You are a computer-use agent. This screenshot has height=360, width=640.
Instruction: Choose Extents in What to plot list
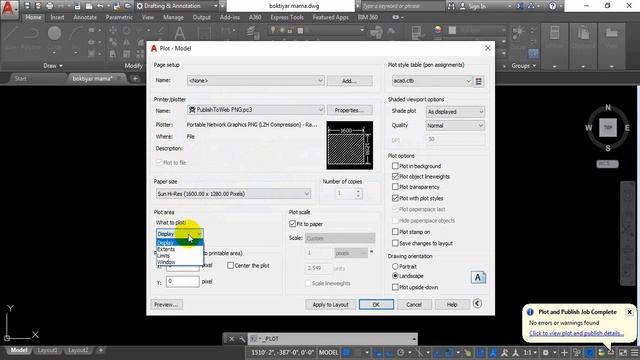[x=180, y=249]
